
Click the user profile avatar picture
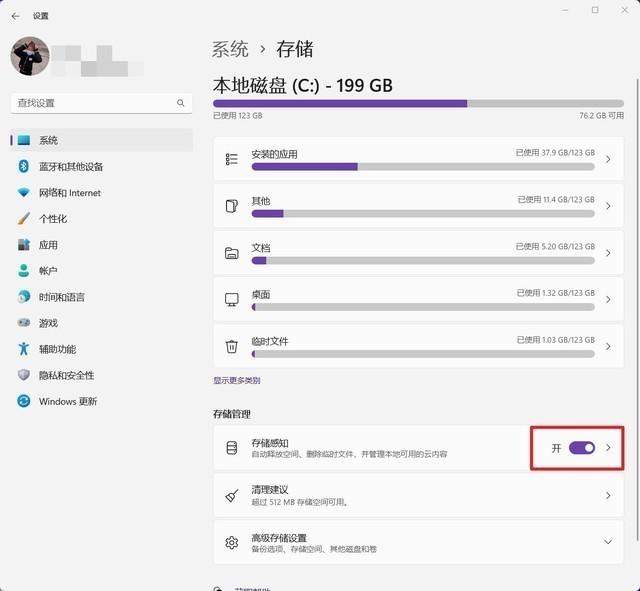point(30,57)
